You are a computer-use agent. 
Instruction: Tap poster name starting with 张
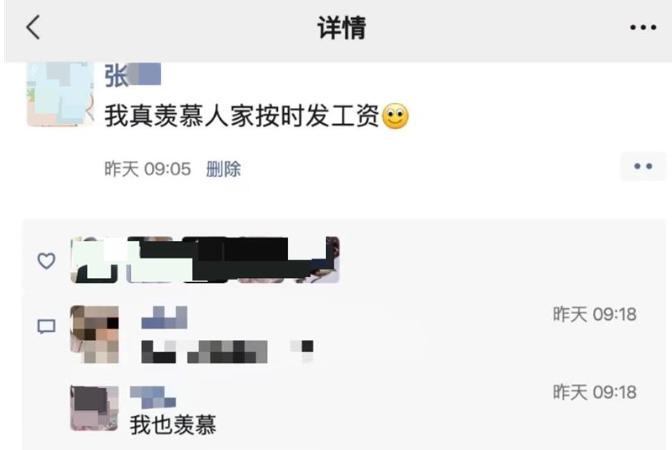[x=132, y=75]
